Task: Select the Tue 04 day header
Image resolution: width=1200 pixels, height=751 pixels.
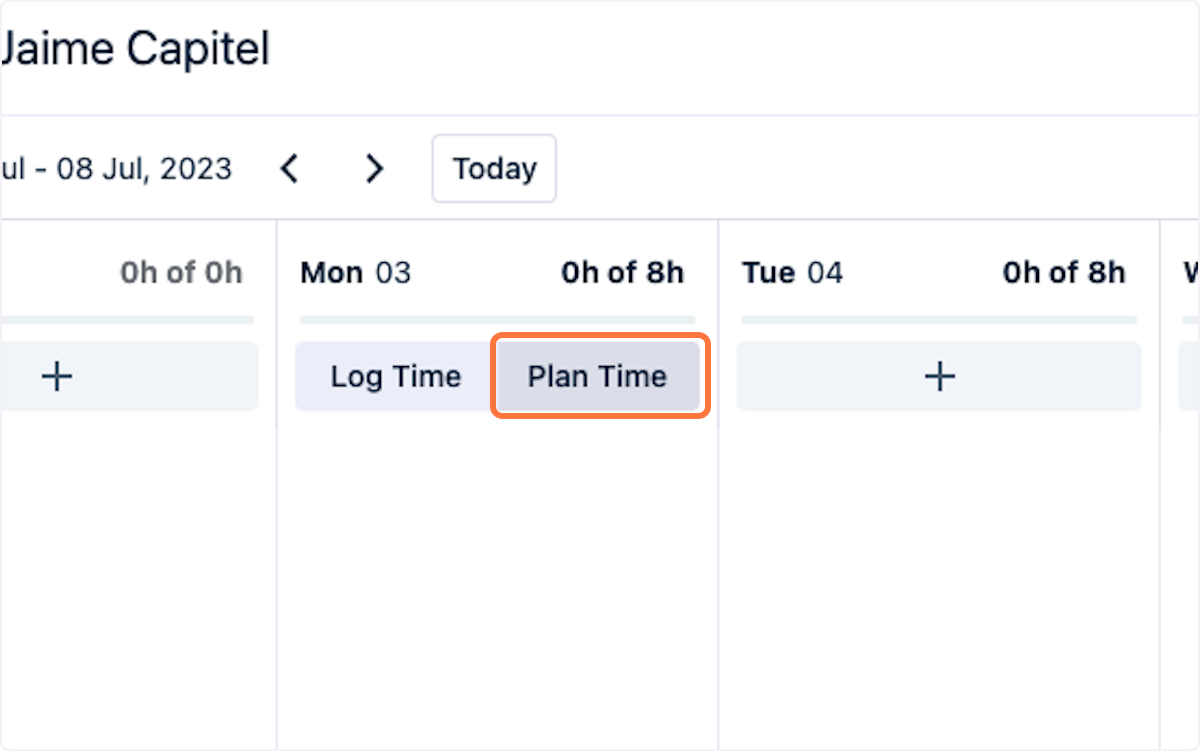Action: click(x=793, y=273)
